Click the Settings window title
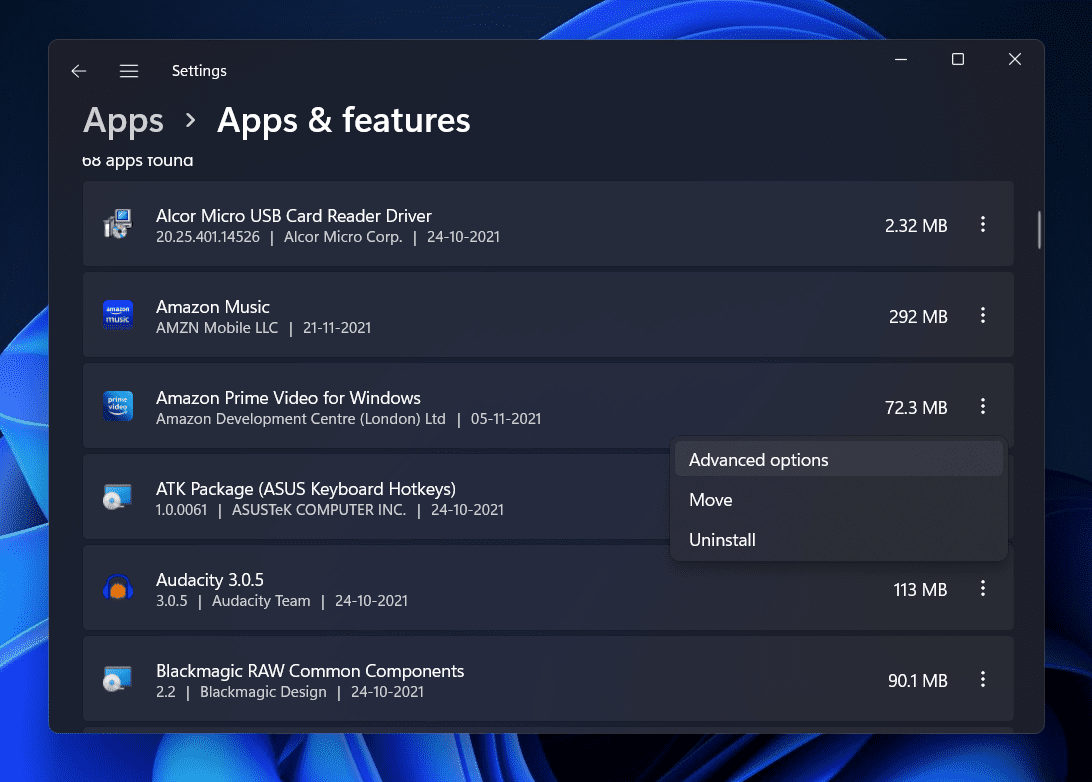The image size is (1092, 782). [199, 71]
